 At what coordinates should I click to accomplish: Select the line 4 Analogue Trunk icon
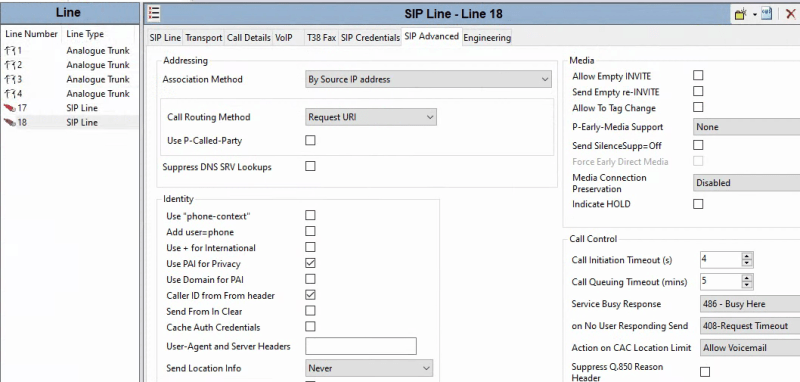[x=10, y=94]
